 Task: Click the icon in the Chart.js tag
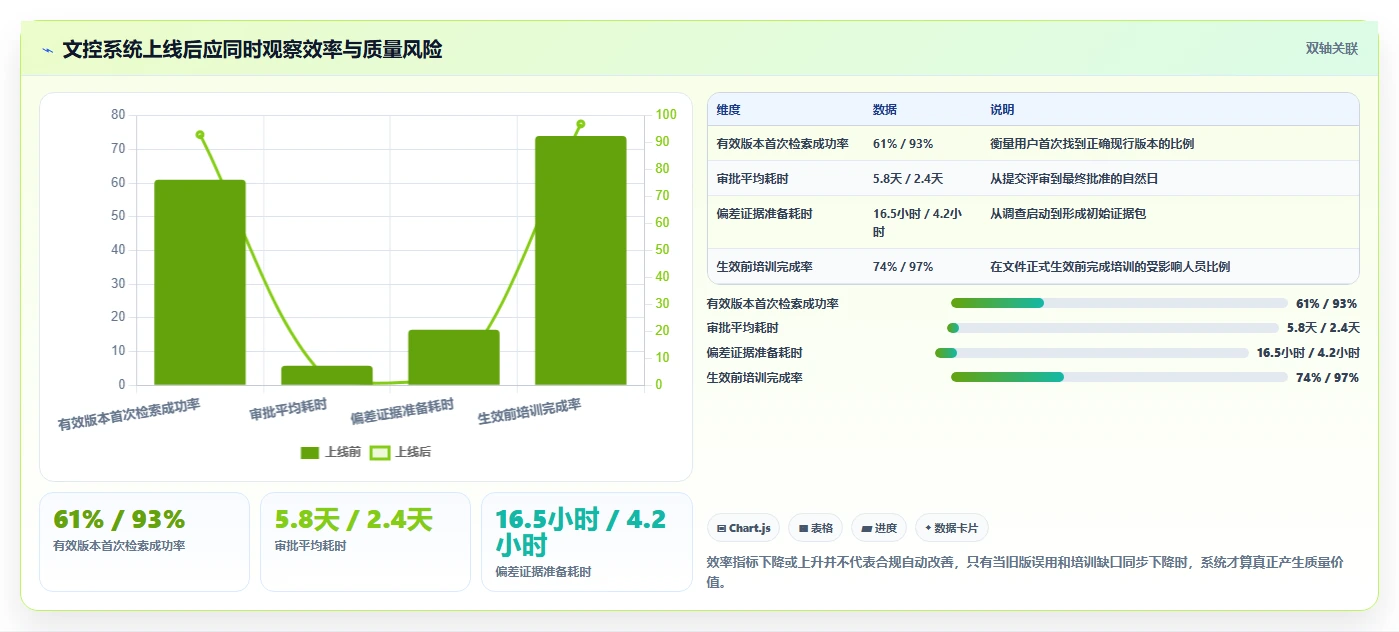tap(722, 528)
